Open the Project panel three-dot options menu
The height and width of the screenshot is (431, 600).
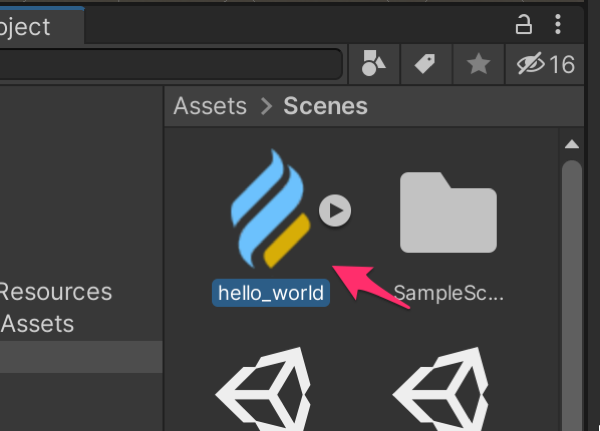pos(559,24)
